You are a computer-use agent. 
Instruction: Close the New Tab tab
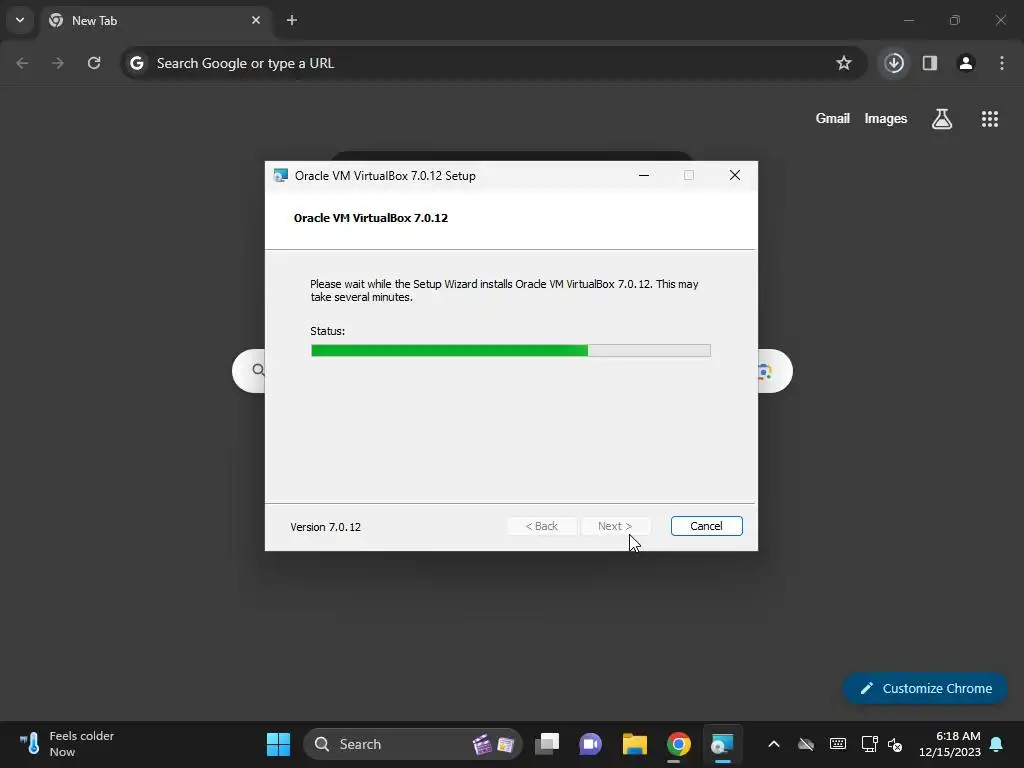point(256,20)
